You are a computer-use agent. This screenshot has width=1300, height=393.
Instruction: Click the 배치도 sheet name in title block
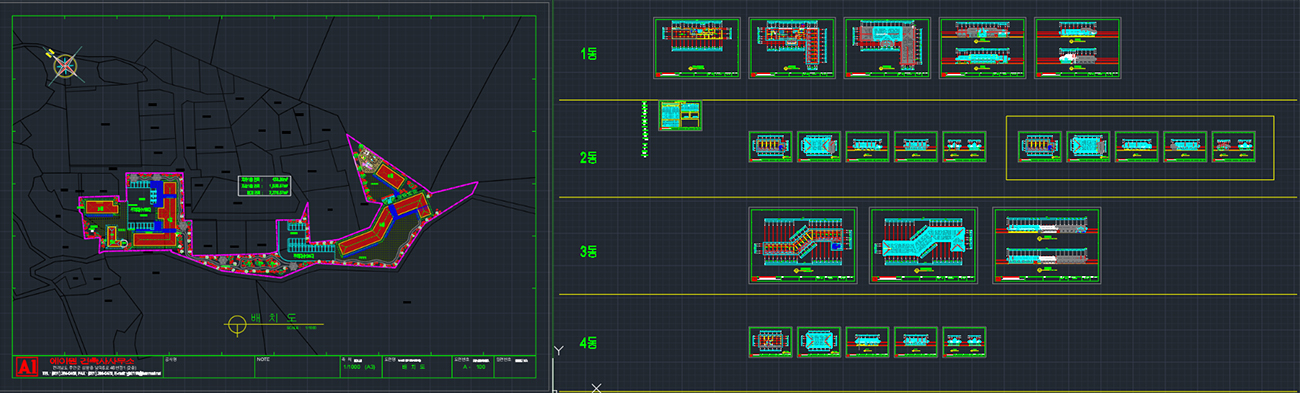point(413,368)
